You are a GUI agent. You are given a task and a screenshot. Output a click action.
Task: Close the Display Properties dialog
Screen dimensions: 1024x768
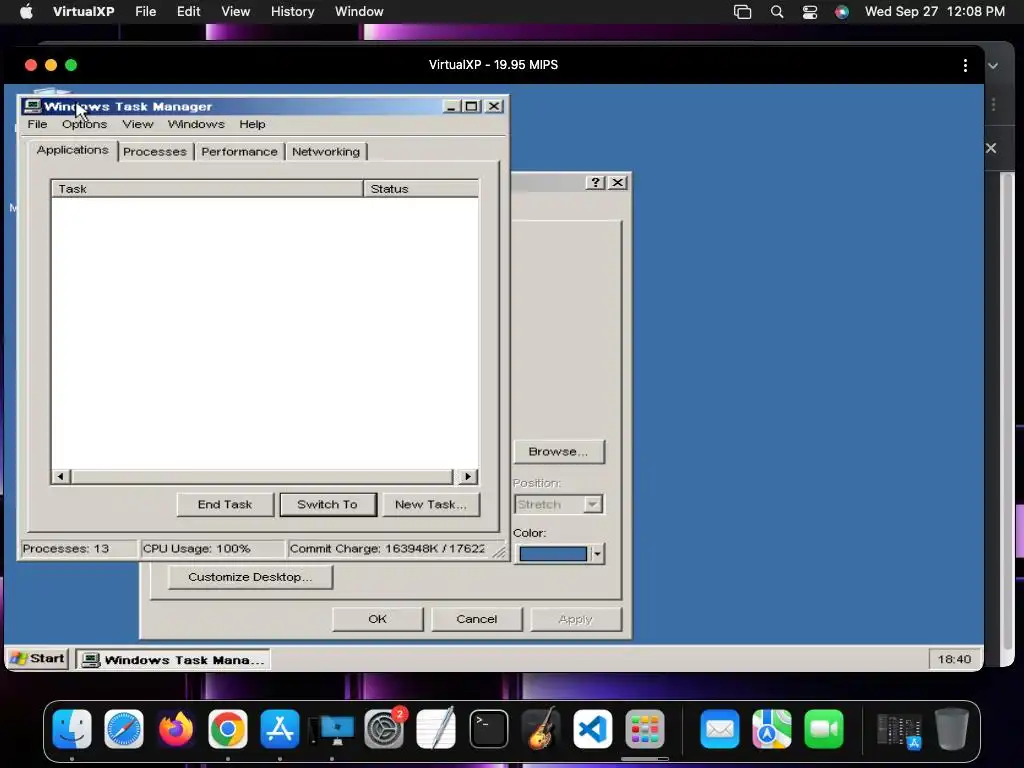(618, 182)
